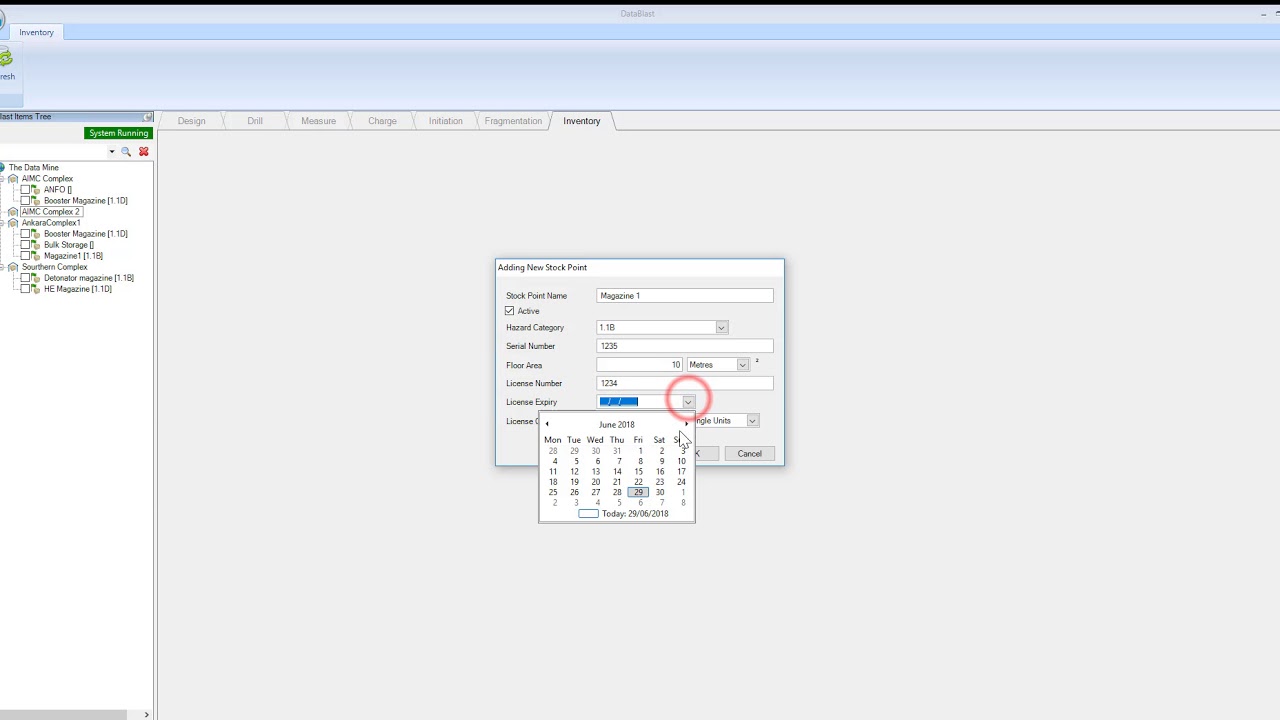Click the flag icon beside Magazine1 [1.1B]
Screen dimensions: 1280x720
(36, 256)
